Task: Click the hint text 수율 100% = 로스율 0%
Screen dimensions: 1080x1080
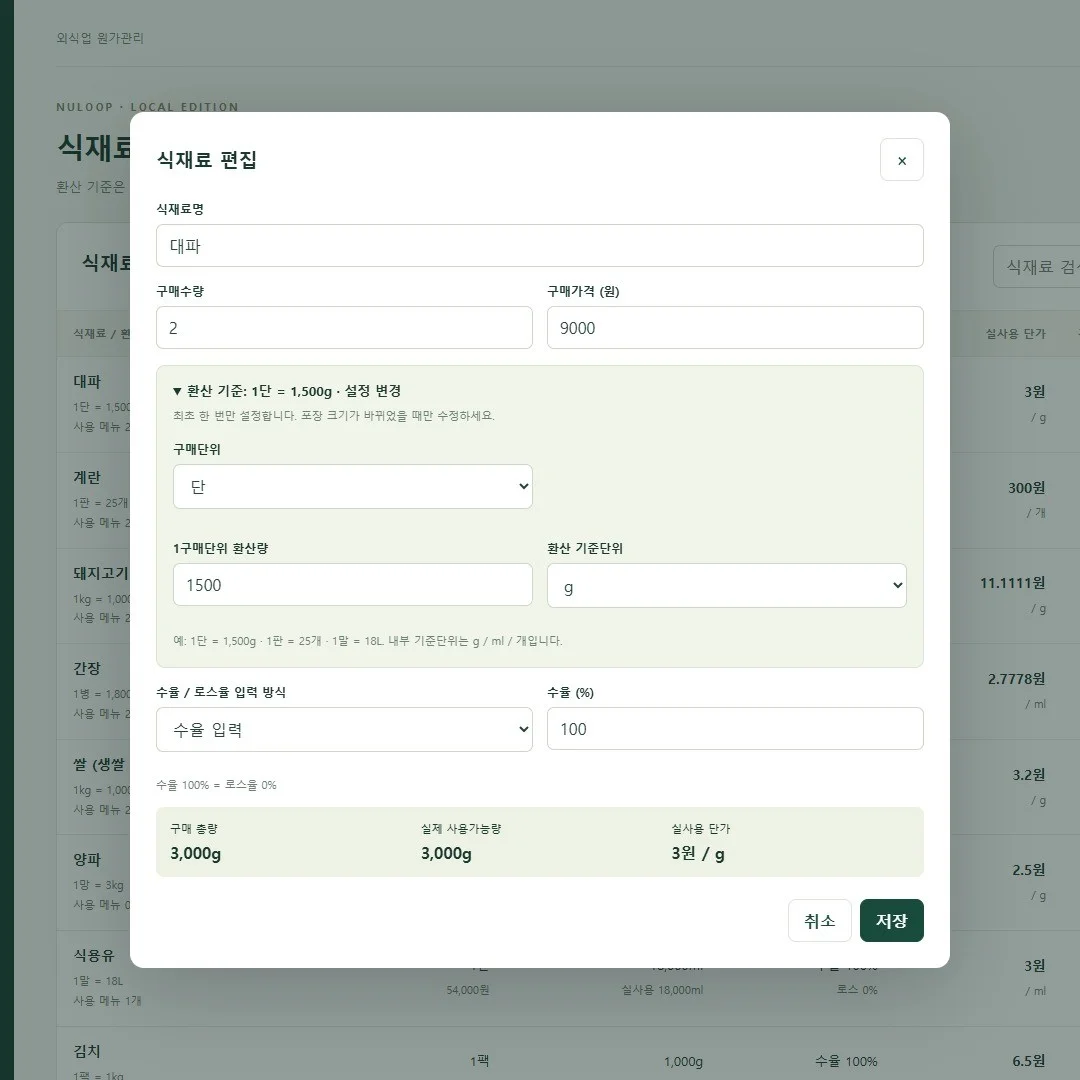Action: [x=216, y=785]
